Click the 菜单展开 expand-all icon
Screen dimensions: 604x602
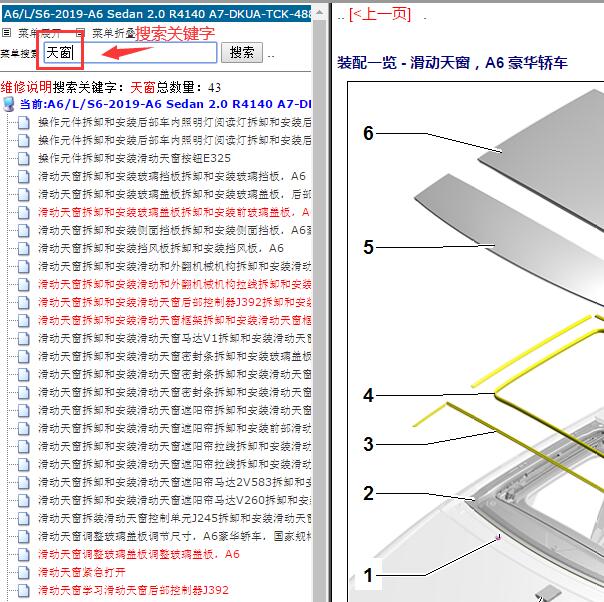(7, 33)
